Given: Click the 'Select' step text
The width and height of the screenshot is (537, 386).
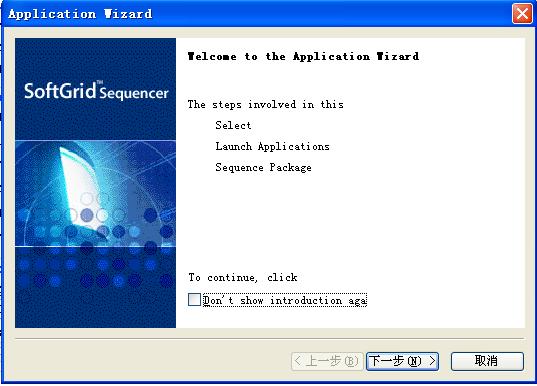Looking at the screenshot, I should [233, 125].
